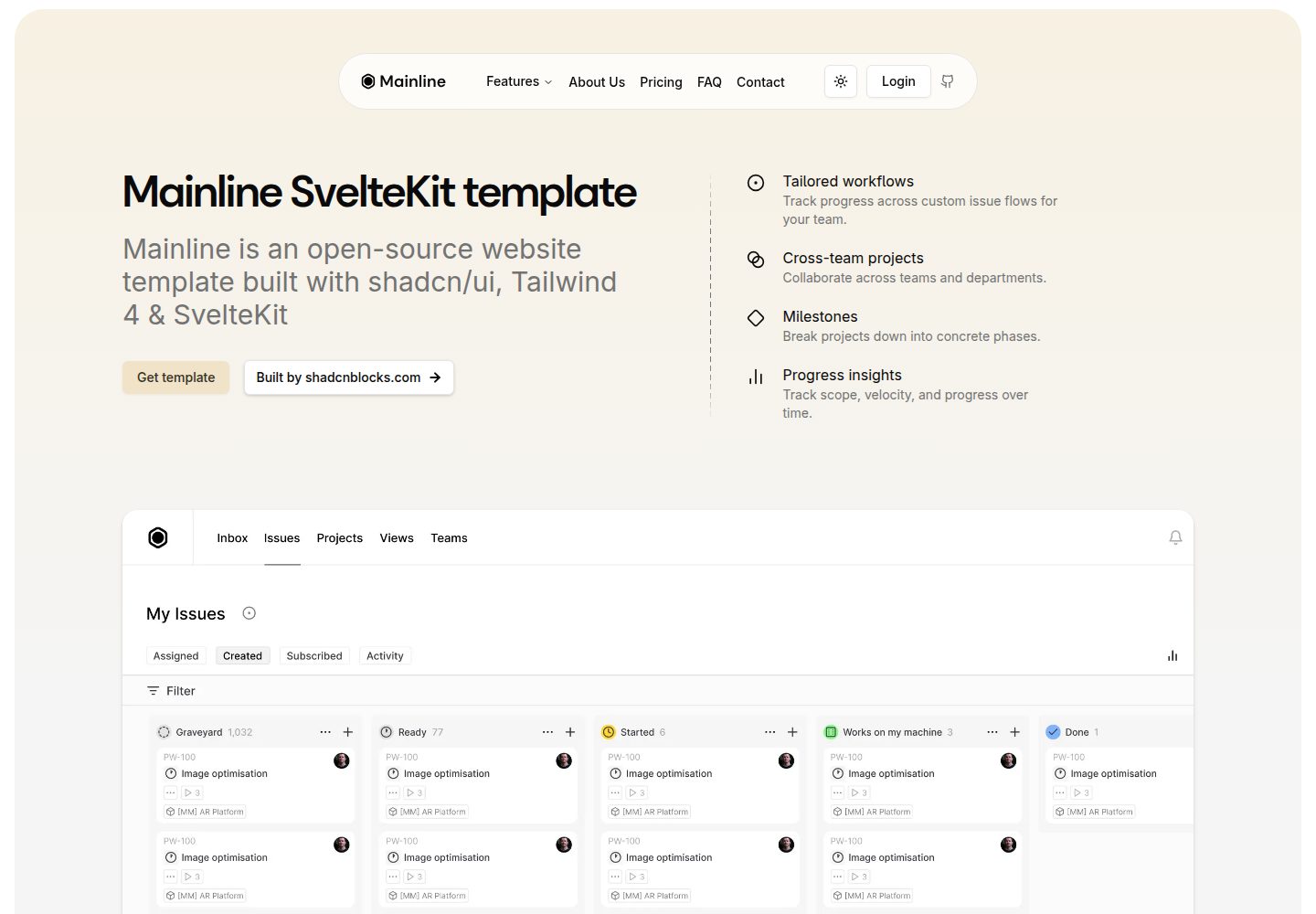Add an issue to Started column
Screen dimensions: 1316x914
click(x=792, y=732)
